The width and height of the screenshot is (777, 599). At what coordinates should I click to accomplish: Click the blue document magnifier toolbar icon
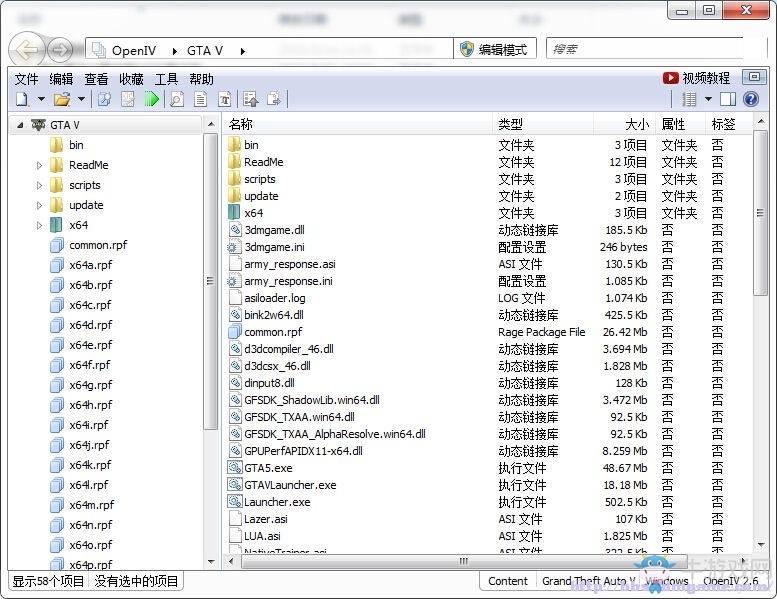point(104,100)
